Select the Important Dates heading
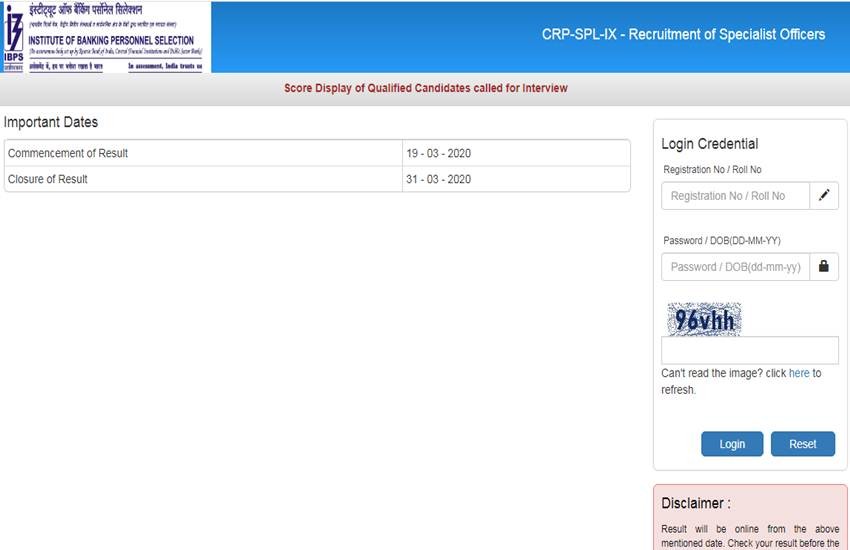This screenshot has width=850, height=550. click(51, 122)
